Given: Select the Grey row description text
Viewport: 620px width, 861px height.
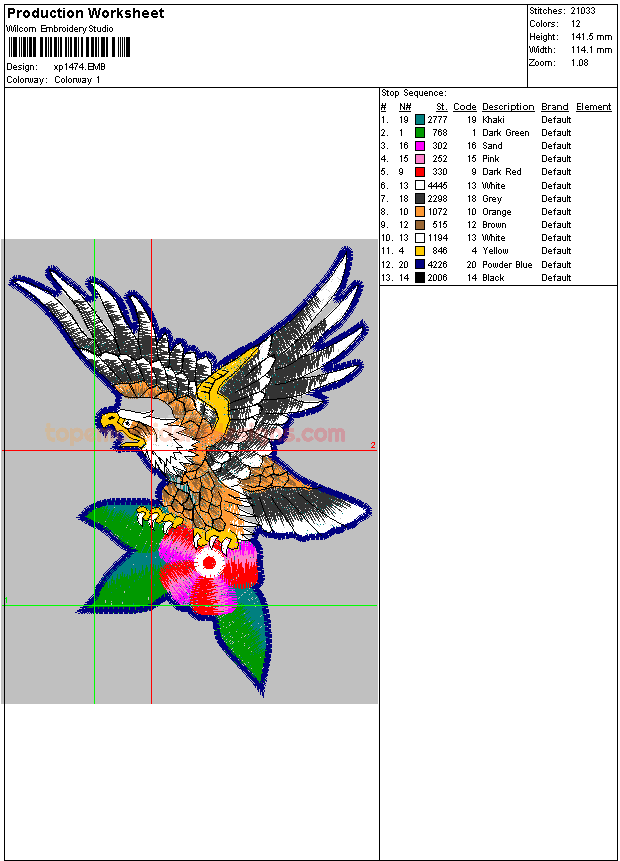Looking at the screenshot, I should [492, 199].
